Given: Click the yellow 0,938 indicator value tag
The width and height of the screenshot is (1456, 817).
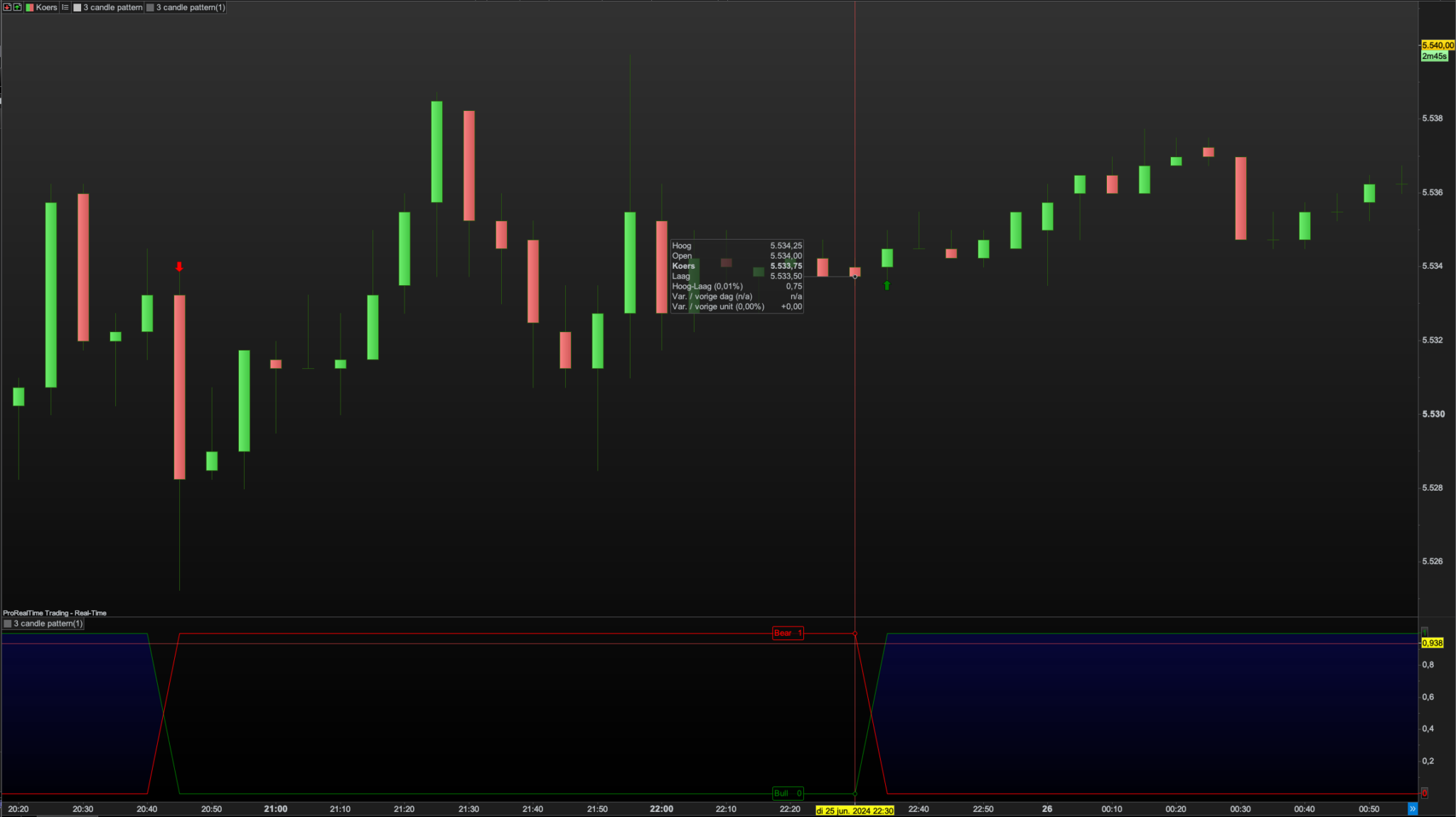Looking at the screenshot, I should point(1432,643).
